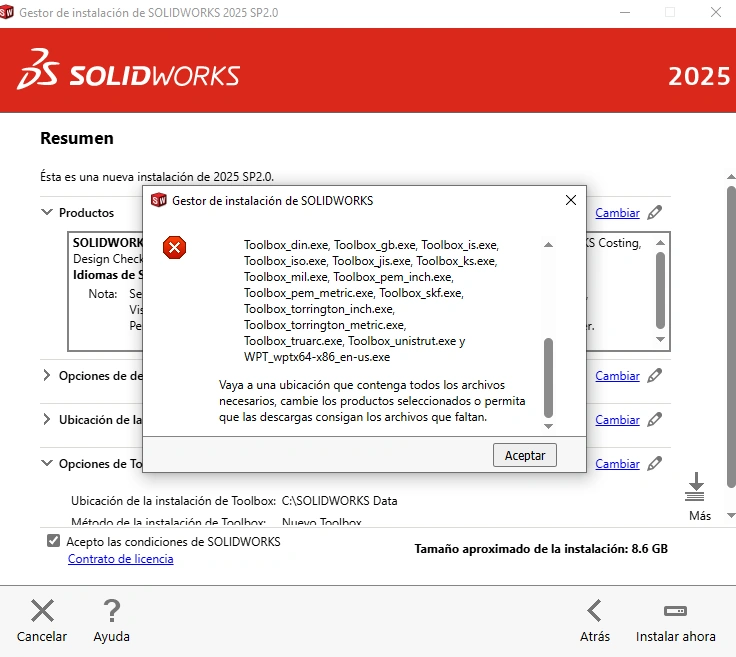The image size is (736, 657).
Task: Click pencil icon beside Opciones de Toolbox
Action: 654,464
